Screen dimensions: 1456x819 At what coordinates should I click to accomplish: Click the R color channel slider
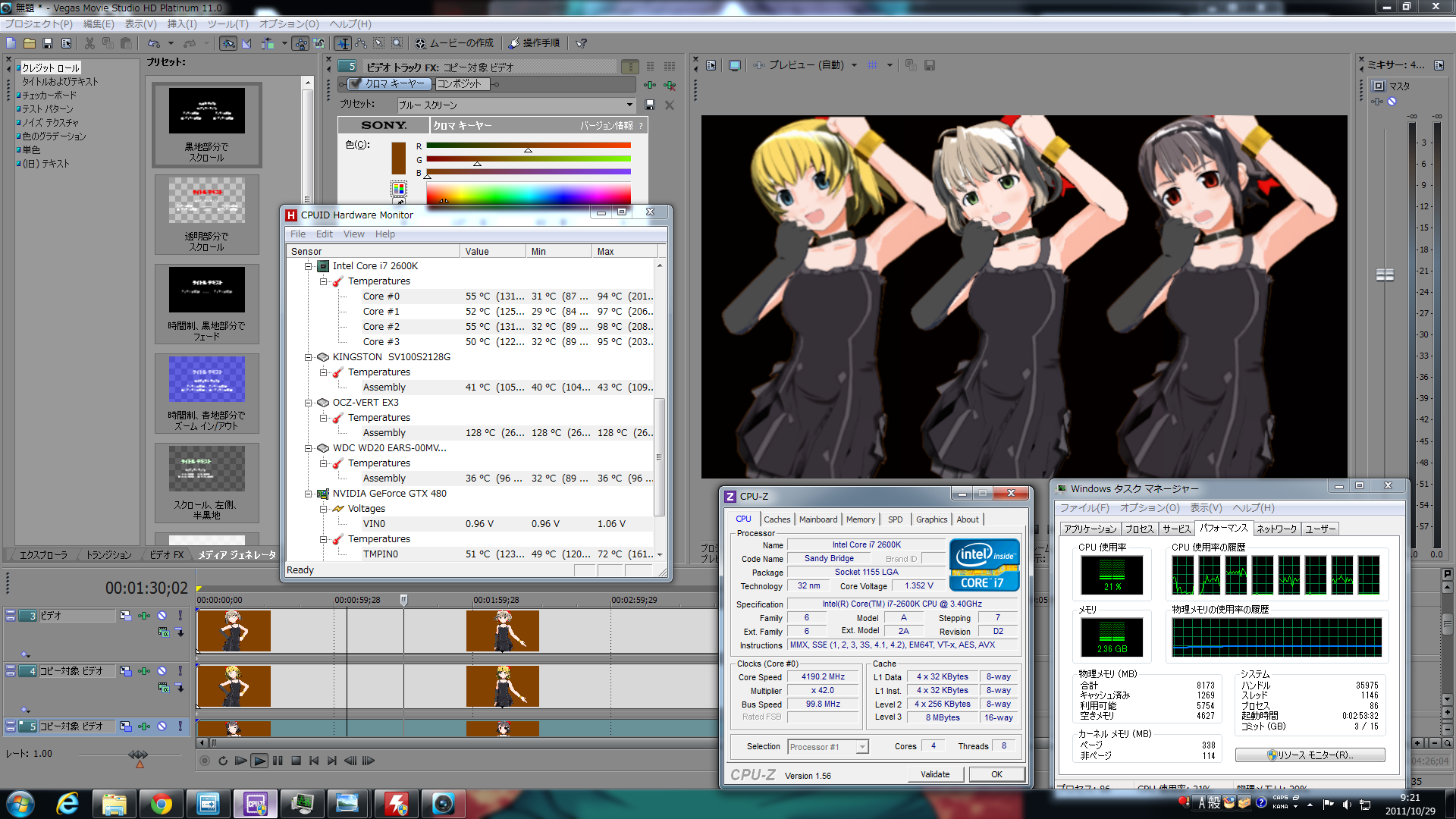tap(528, 146)
